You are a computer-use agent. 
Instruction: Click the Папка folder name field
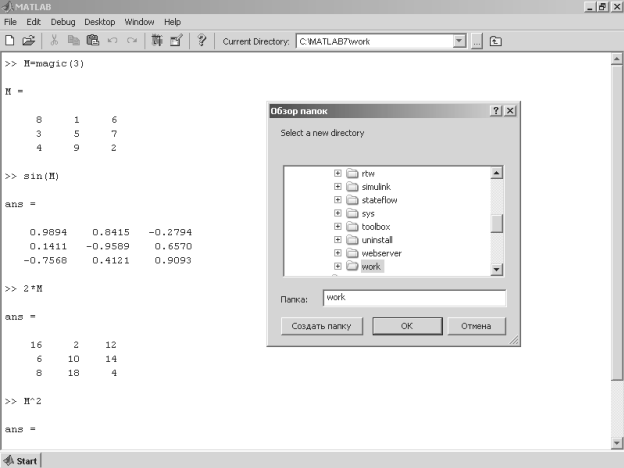coord(414,298)
